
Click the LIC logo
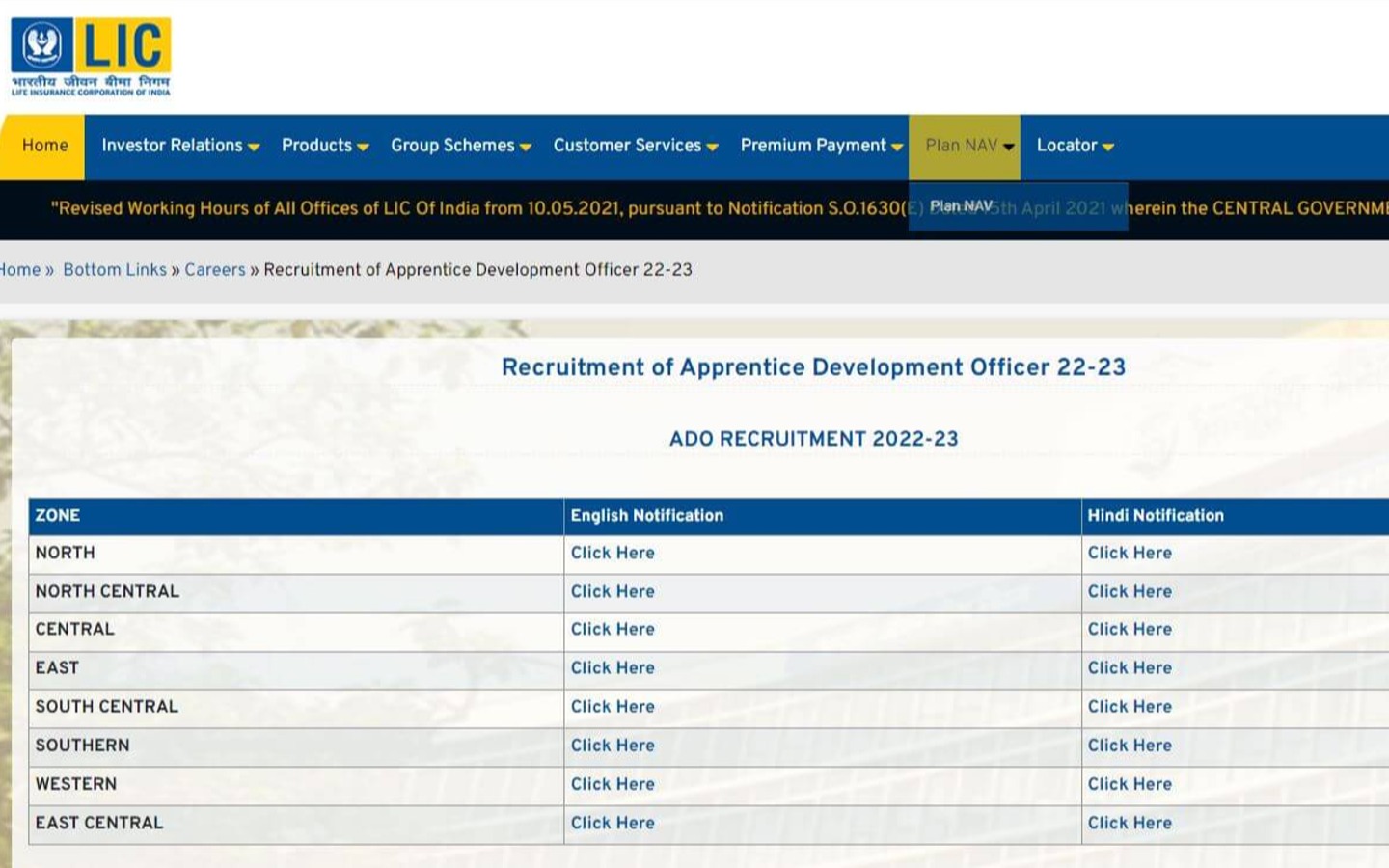pyautogui.click(x=91, y=56)
